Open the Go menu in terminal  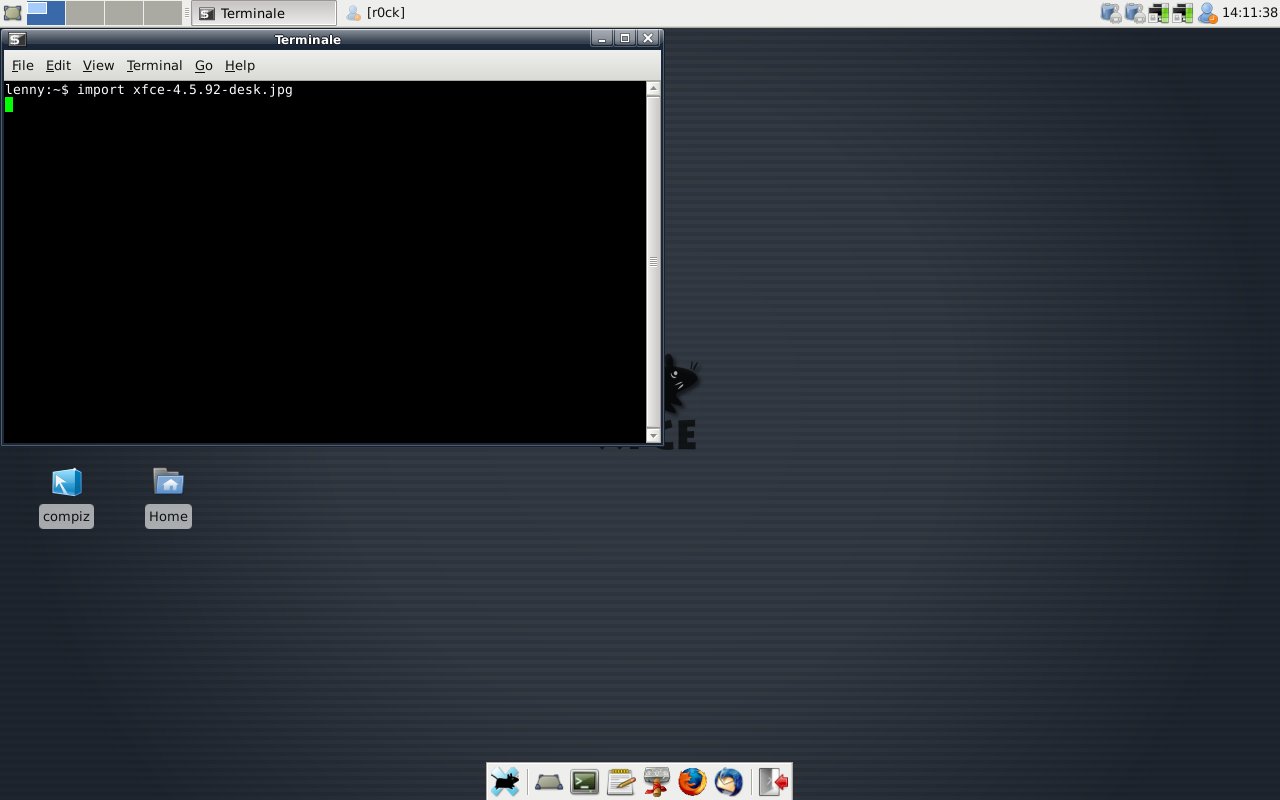(203, 65)
